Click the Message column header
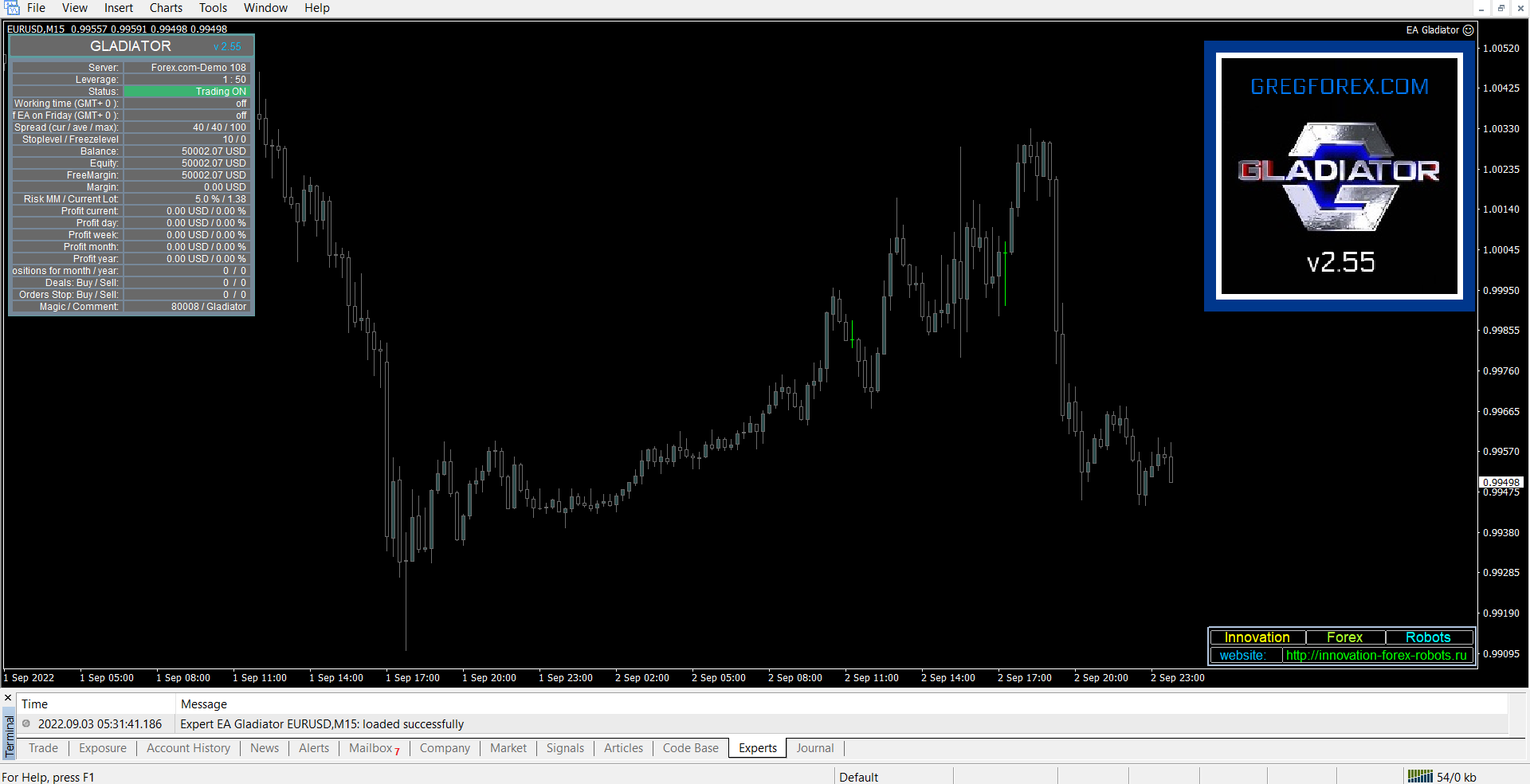The image size is (1530, 784). tap(841, 704)
